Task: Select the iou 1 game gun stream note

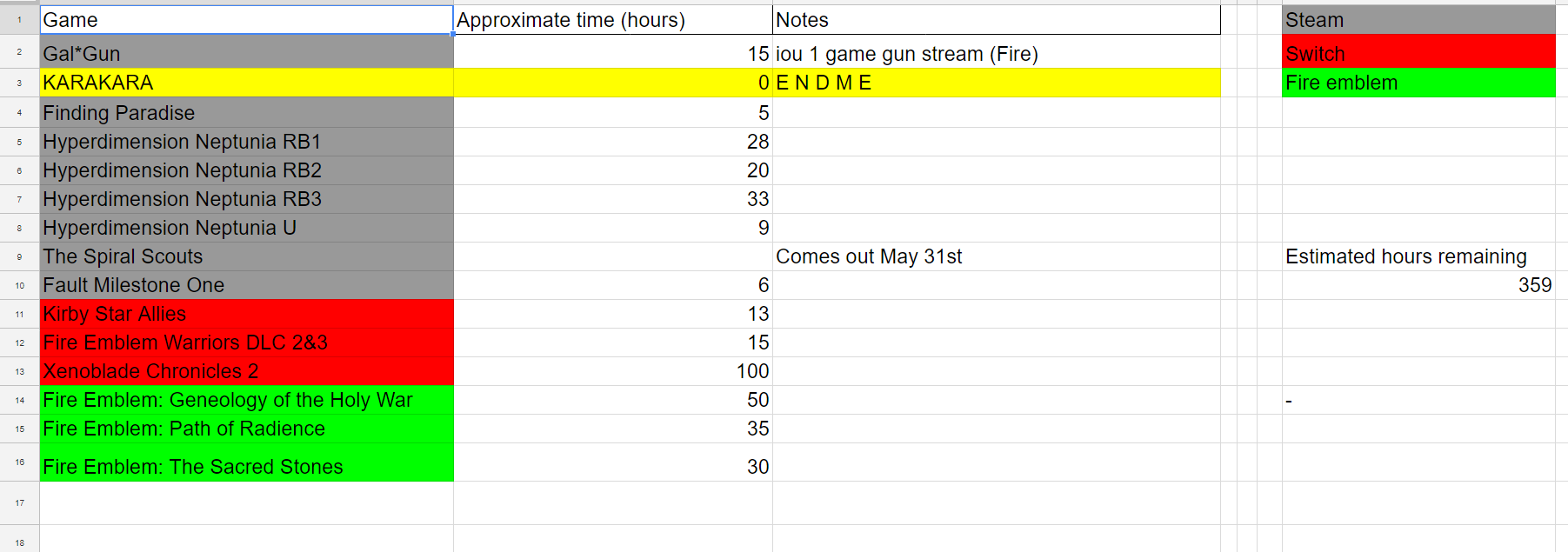Action: pos(907,54)
